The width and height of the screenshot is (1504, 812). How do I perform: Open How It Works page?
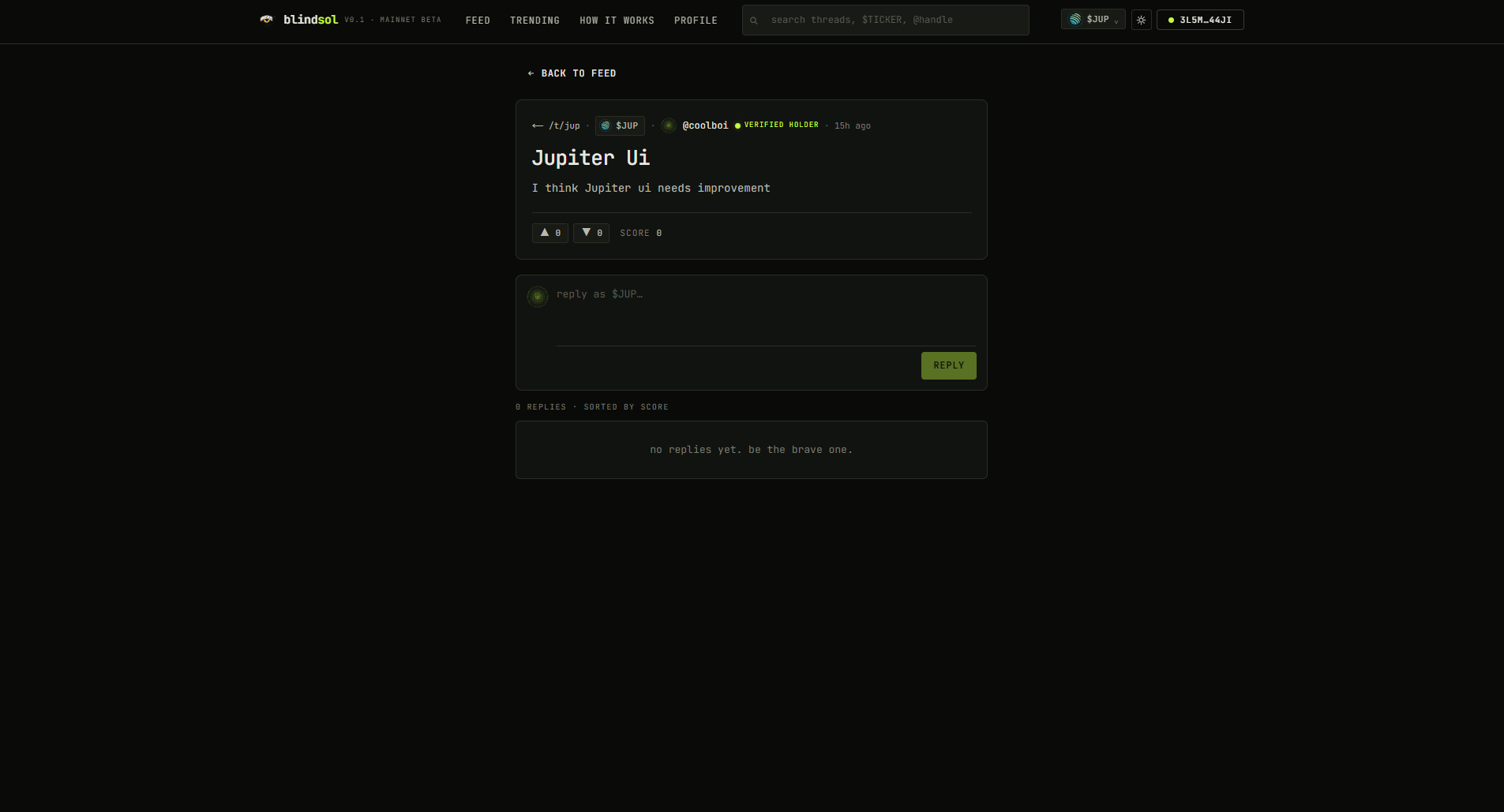point(617,21)
